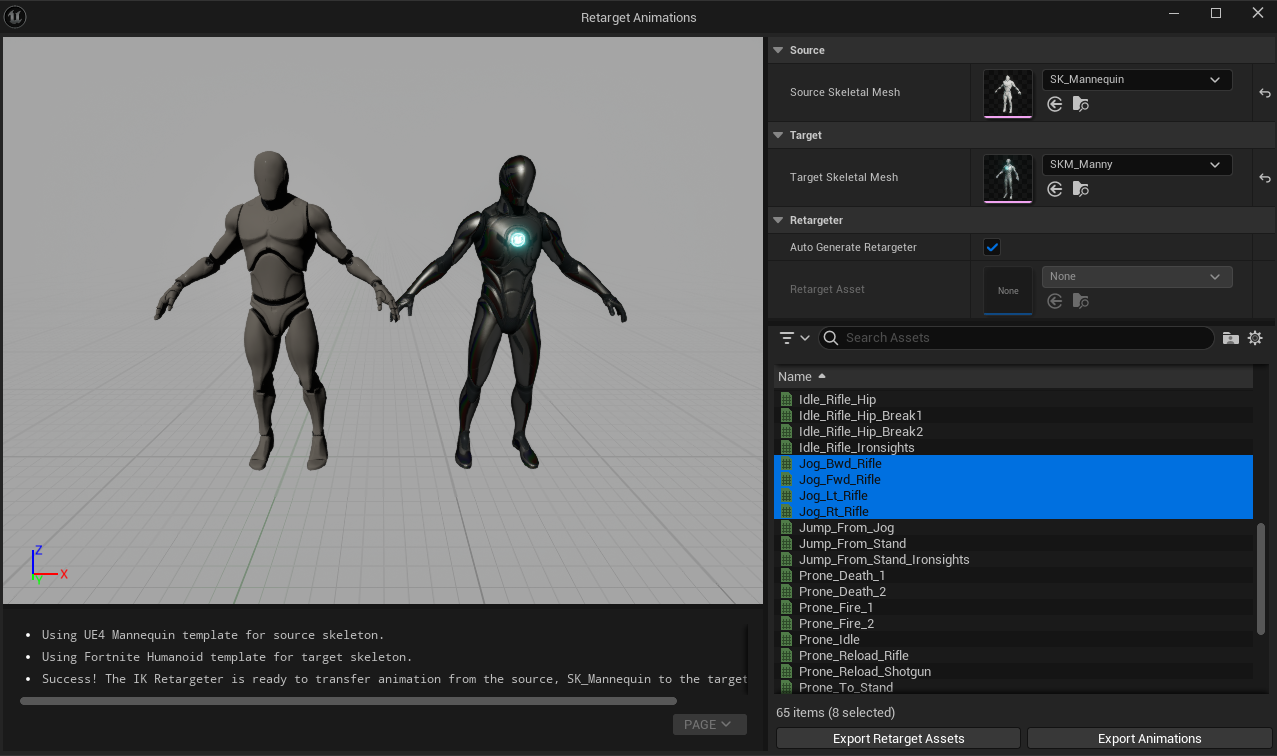
Task: Select Jog_Lt_Rifle animation
Action: (x=1013, y=496)
